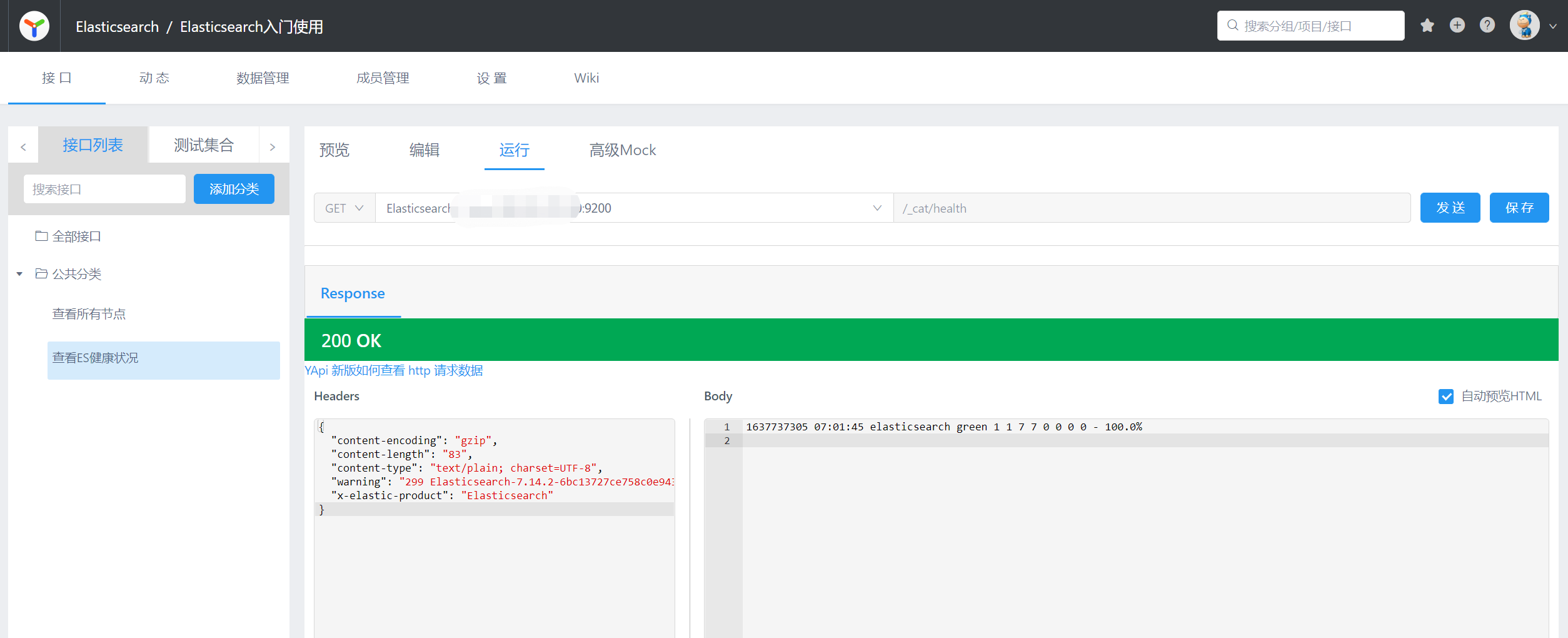Click the Elasticsearch入门使用 breadcrumb
The width and height of the screenshot is (1568, 638).
click(251, 27)
